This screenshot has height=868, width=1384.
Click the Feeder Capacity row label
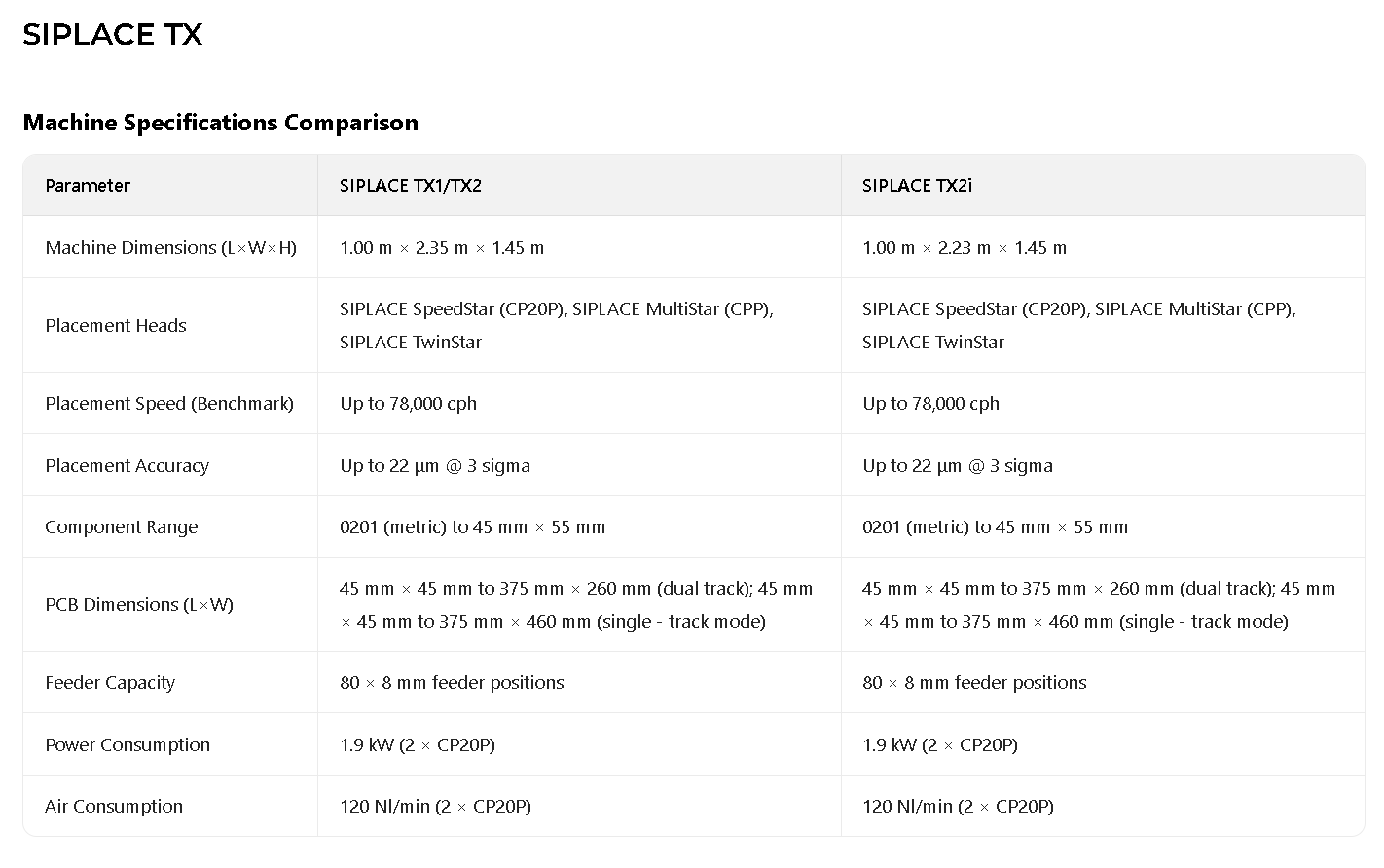pos(110,683)
